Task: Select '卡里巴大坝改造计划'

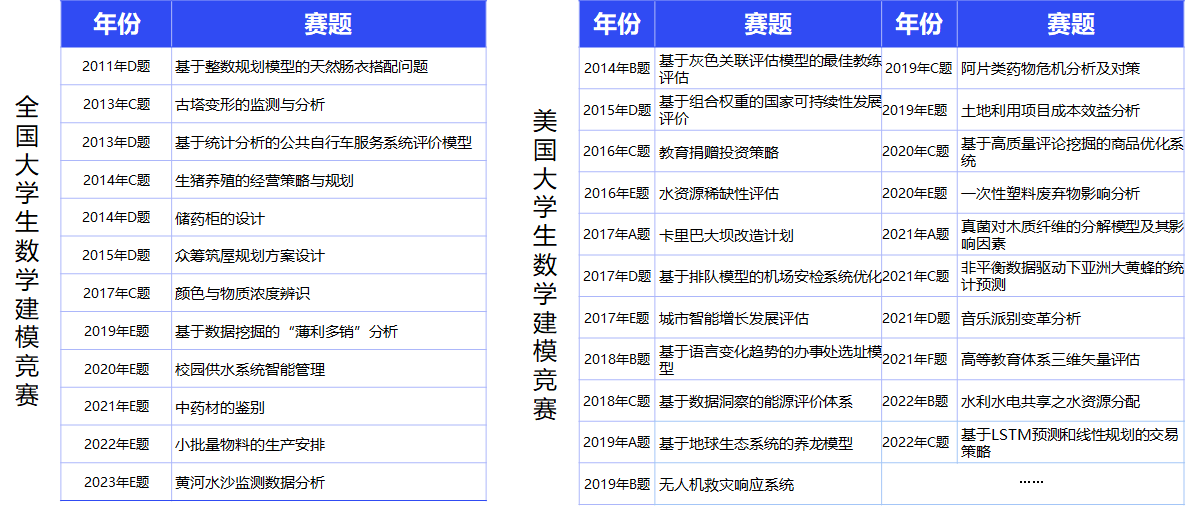Action: [x=726, y=235]
